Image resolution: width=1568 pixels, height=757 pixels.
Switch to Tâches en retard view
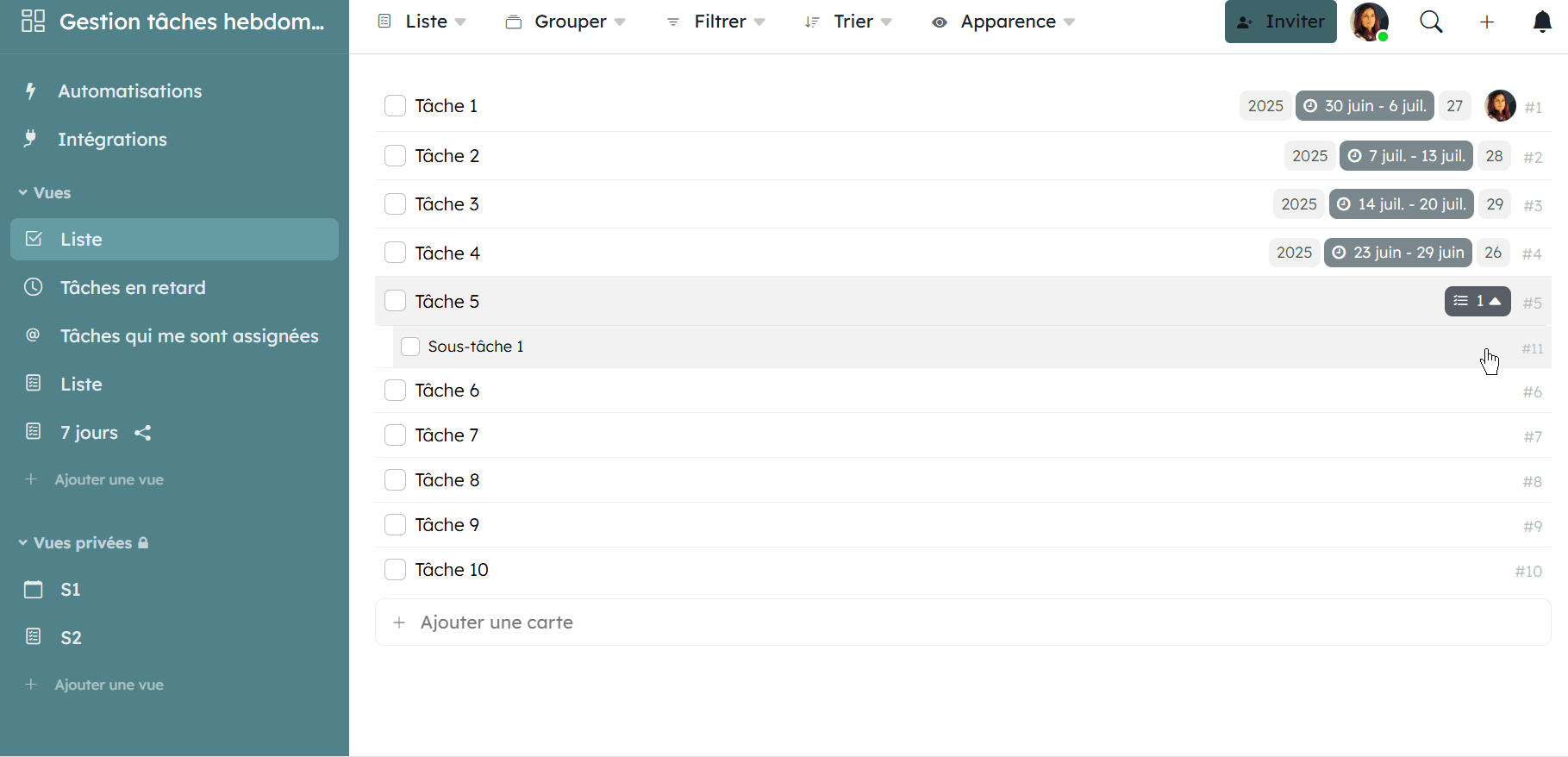133,288
